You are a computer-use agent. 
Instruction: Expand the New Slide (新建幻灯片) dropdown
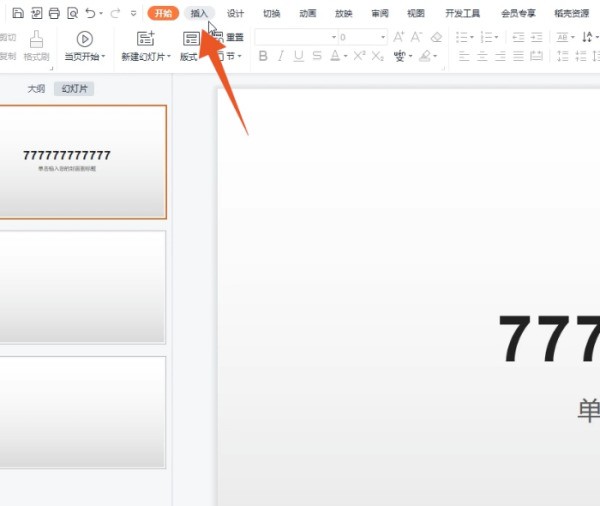click(146, 57)
